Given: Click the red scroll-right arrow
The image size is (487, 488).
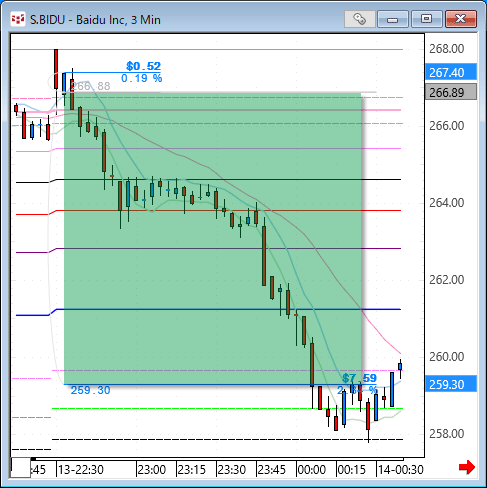Looking at the screenshot, I should point(467,467).
